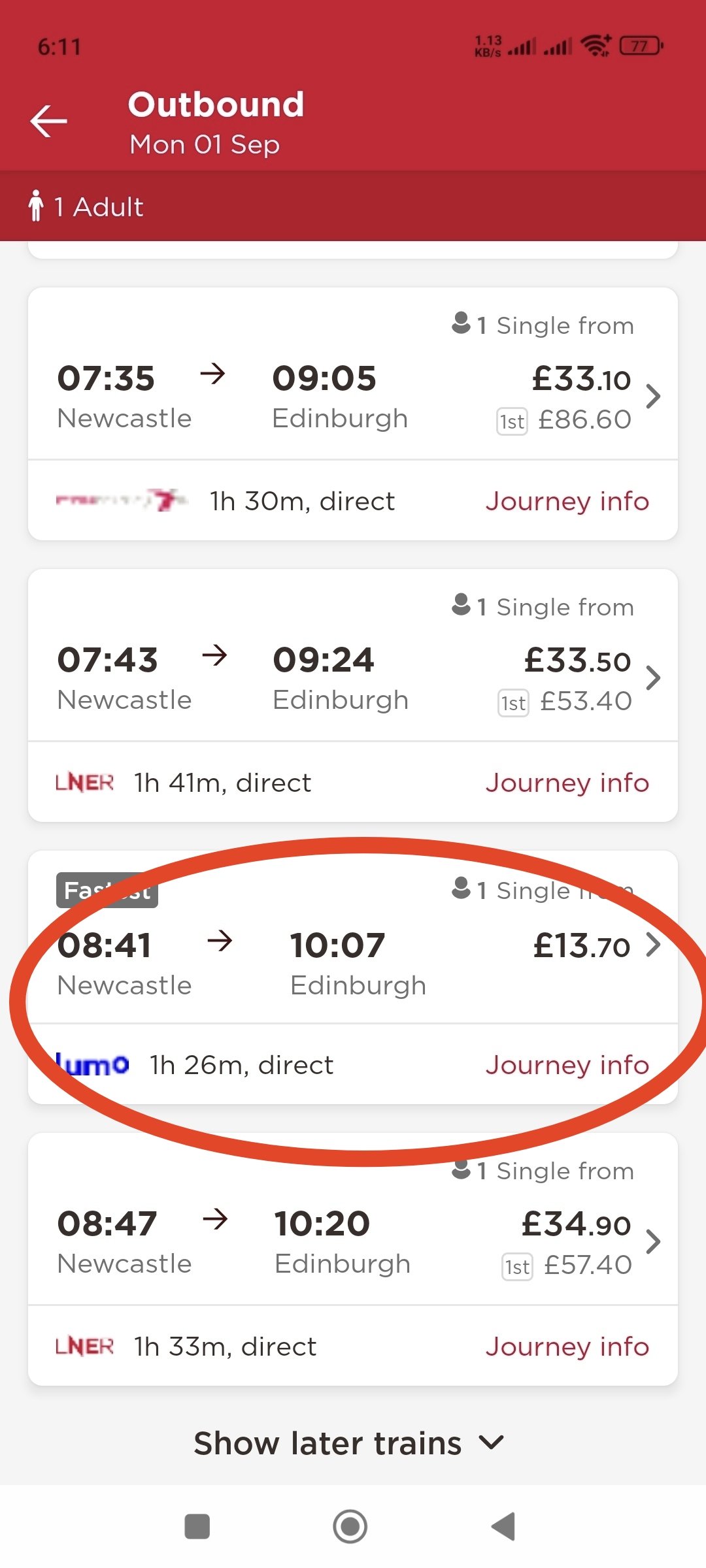Image resolution: width=706 pixels, height=1568 pixels.
Task: Tap the operator logo on 07:35 train
Action: (x=122, y=500)
